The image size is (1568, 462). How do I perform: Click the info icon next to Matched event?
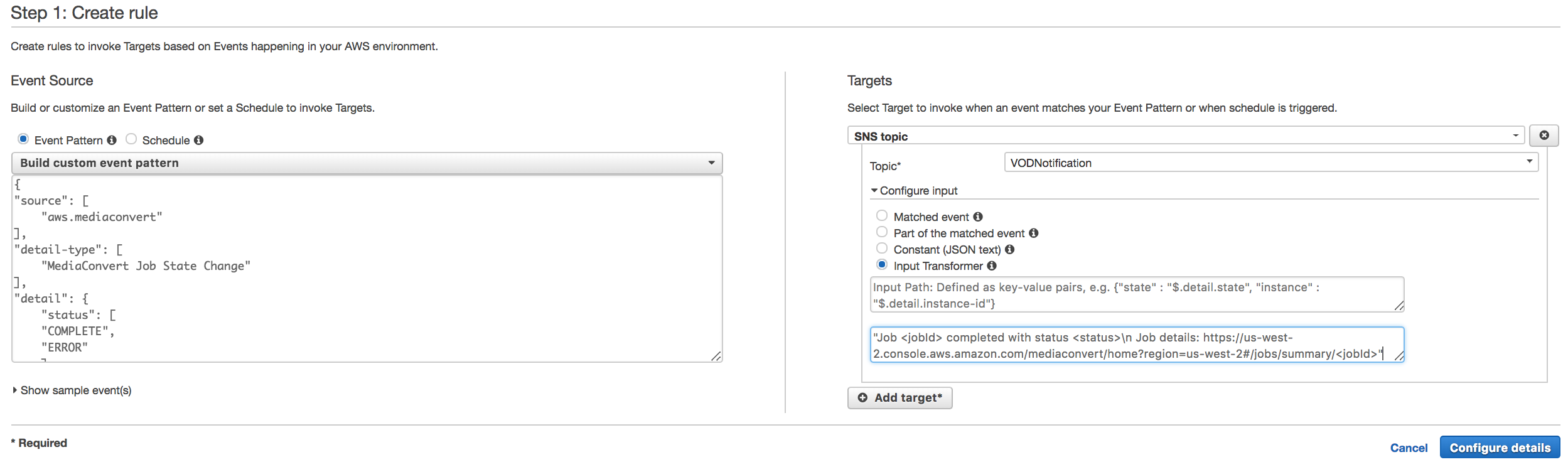[x=978, y=217]
